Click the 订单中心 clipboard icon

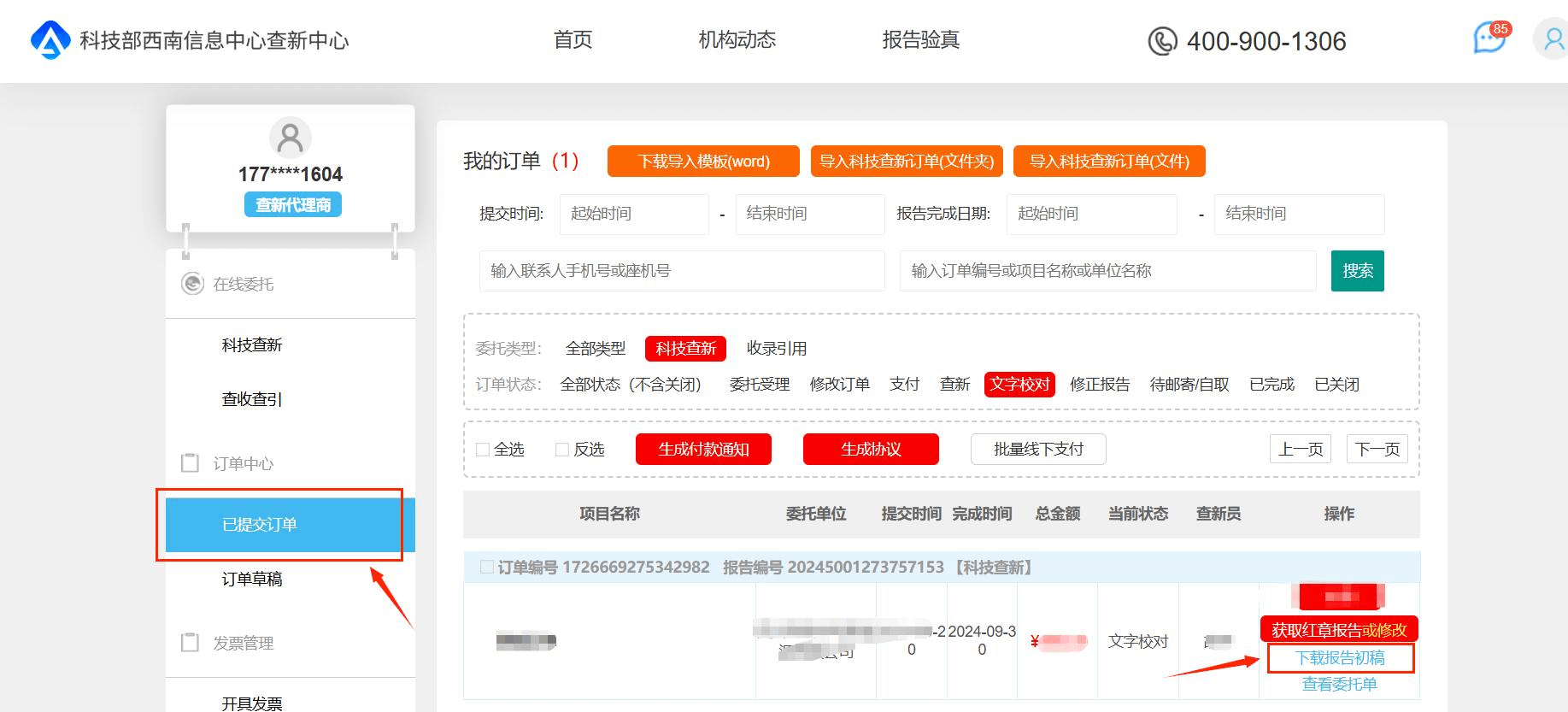pos(191,463)
